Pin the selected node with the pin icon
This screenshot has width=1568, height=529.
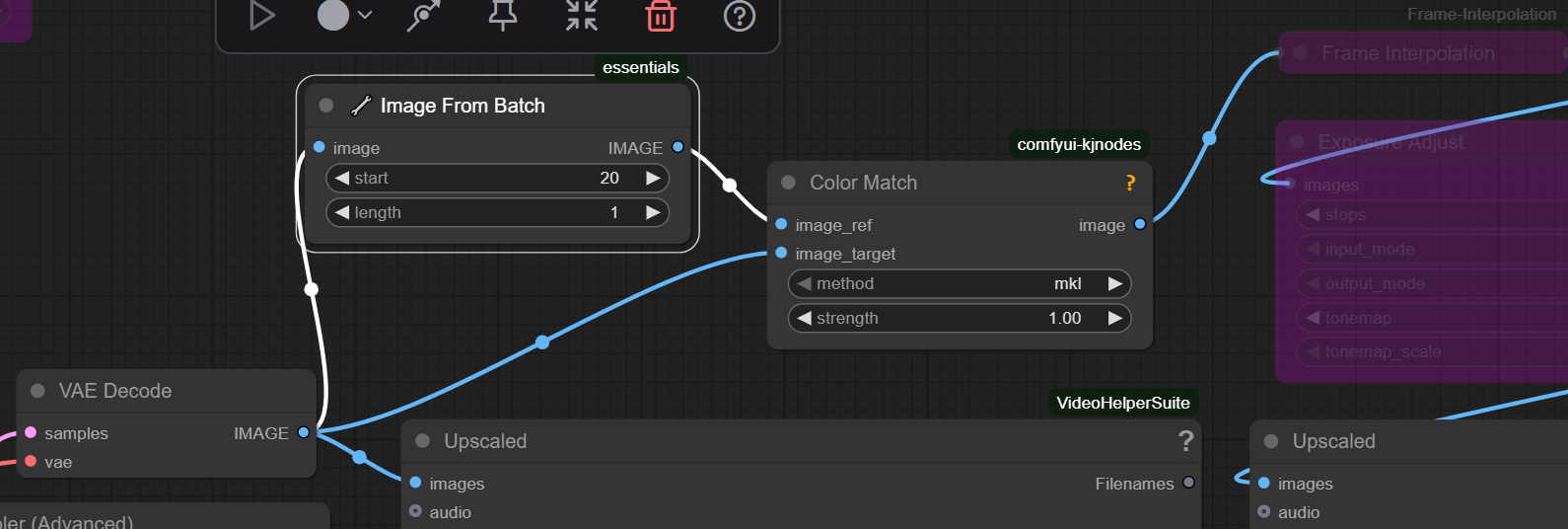point(503,16)
